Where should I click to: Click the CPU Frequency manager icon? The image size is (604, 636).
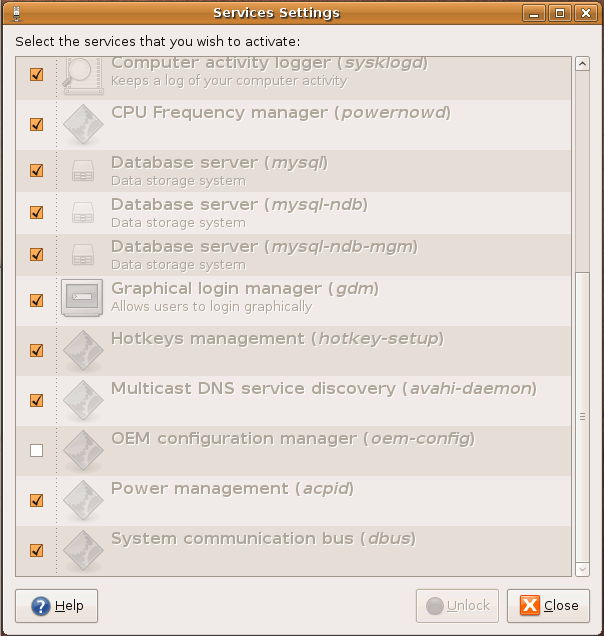[x=83, y=125]
